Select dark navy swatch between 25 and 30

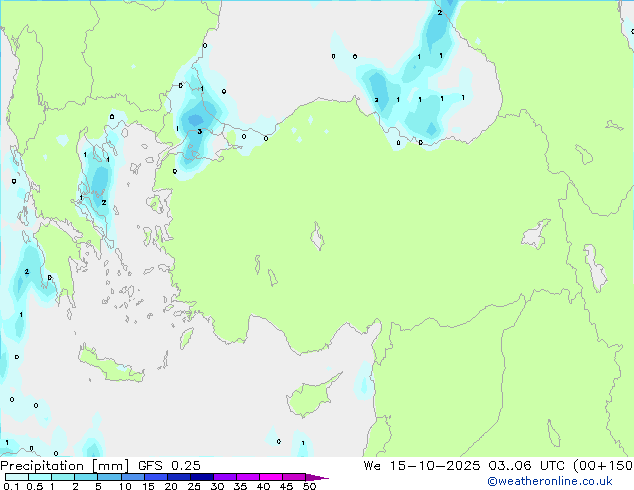coord(201,477)
